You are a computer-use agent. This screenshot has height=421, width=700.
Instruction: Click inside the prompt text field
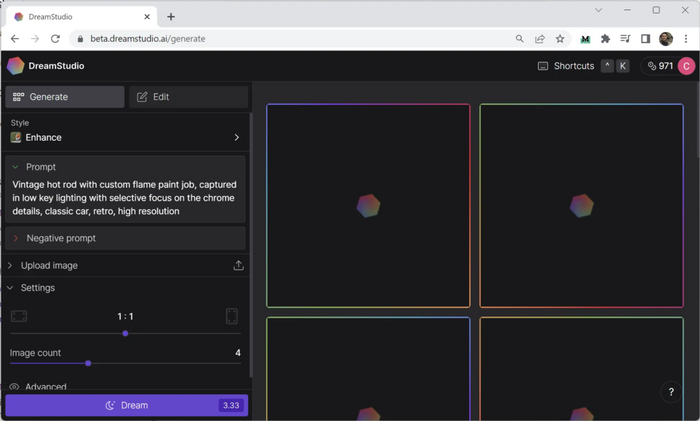[125, 198]
